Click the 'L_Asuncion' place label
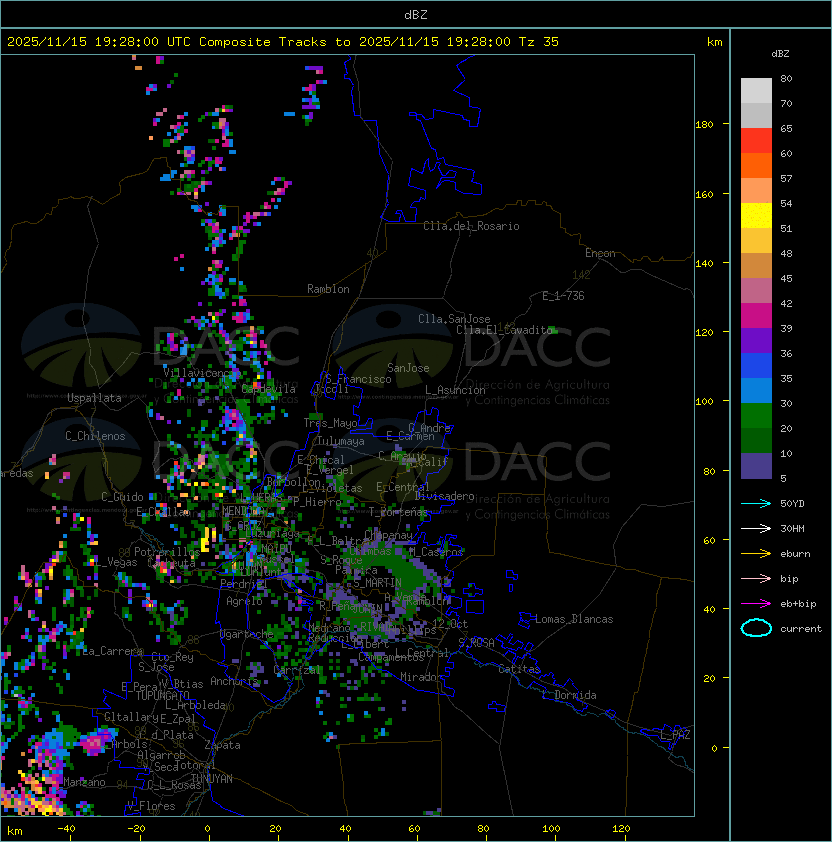The width and height of the screenshot is (832, 842). [x=455, y=390]
